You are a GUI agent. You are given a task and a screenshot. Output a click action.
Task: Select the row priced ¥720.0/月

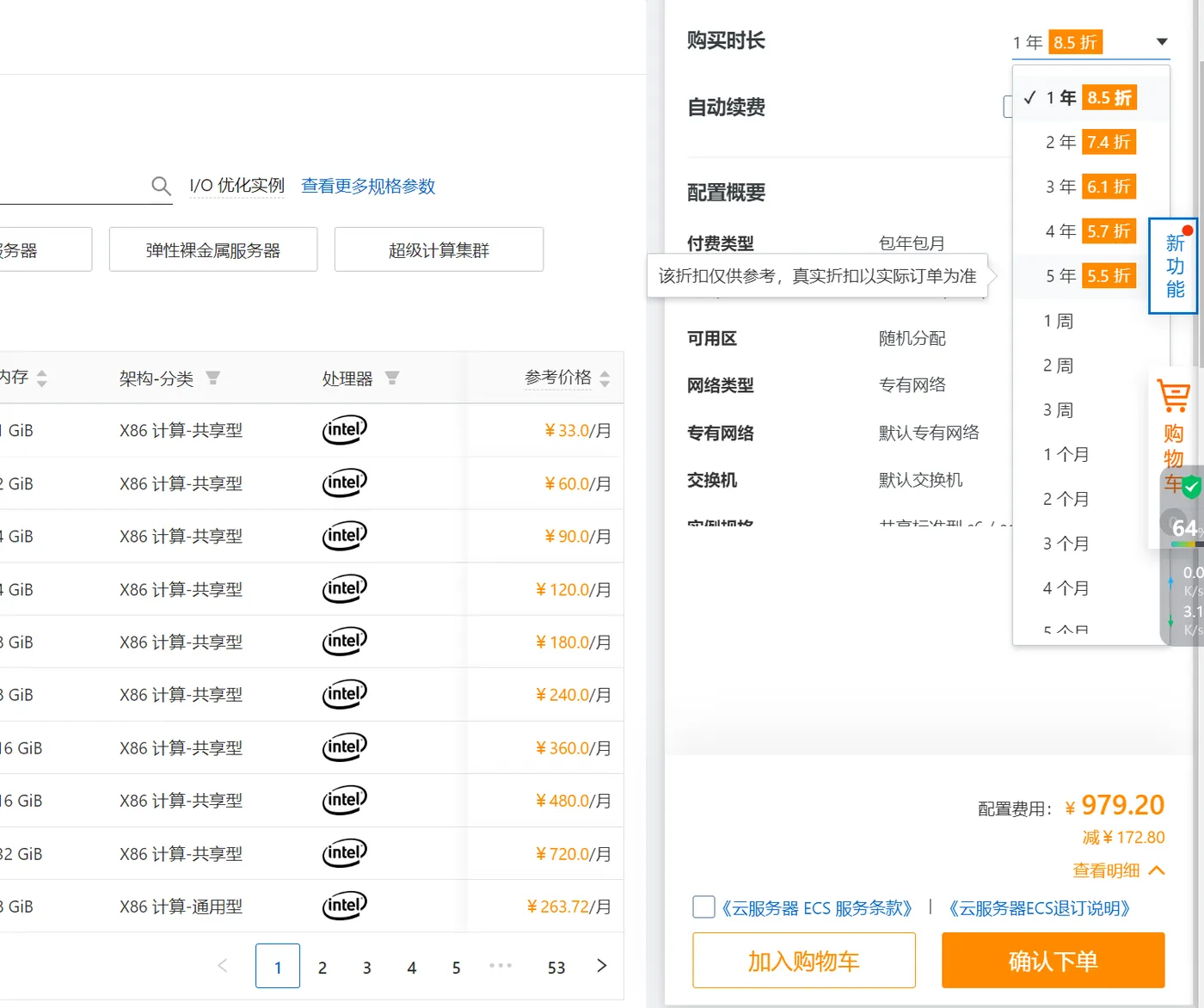click(311, 853)
